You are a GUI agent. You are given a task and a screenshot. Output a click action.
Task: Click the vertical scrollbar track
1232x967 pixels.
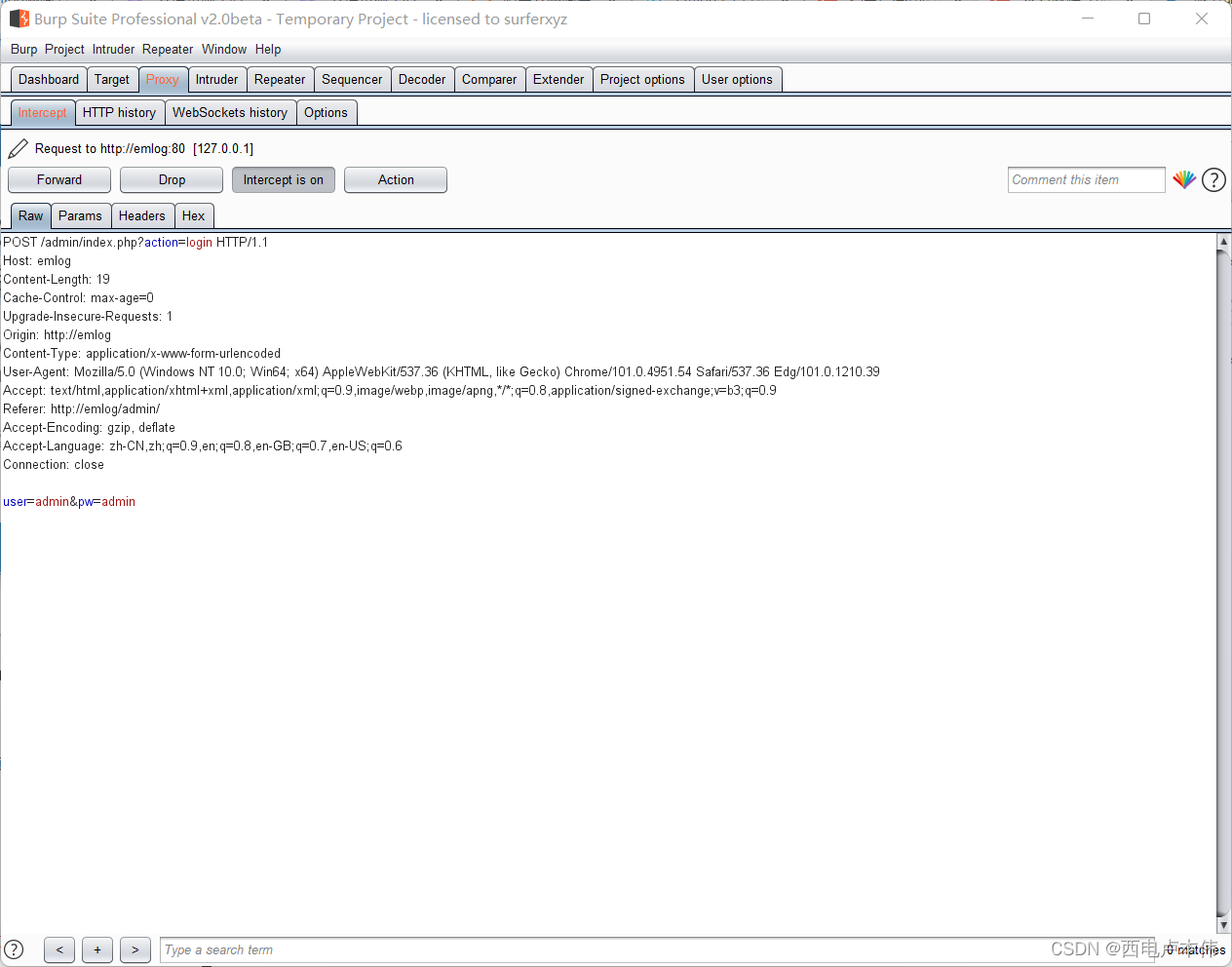(x=1224, y=583)
